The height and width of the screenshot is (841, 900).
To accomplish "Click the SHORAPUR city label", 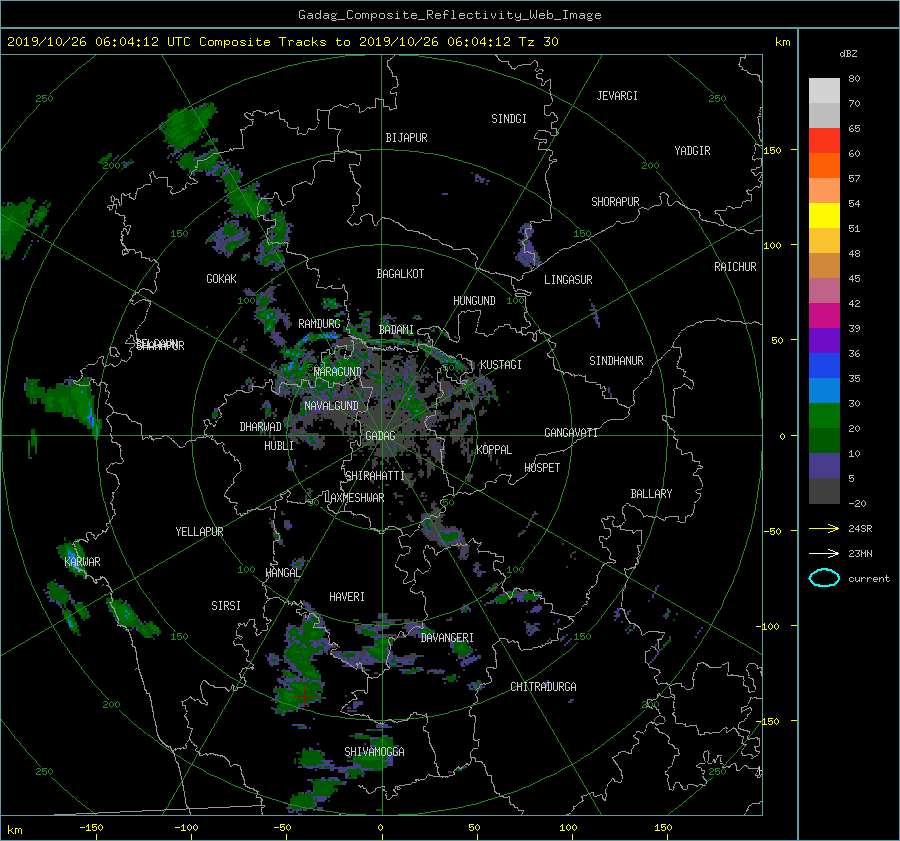I will pyautogui.click(x=615, y=202).
